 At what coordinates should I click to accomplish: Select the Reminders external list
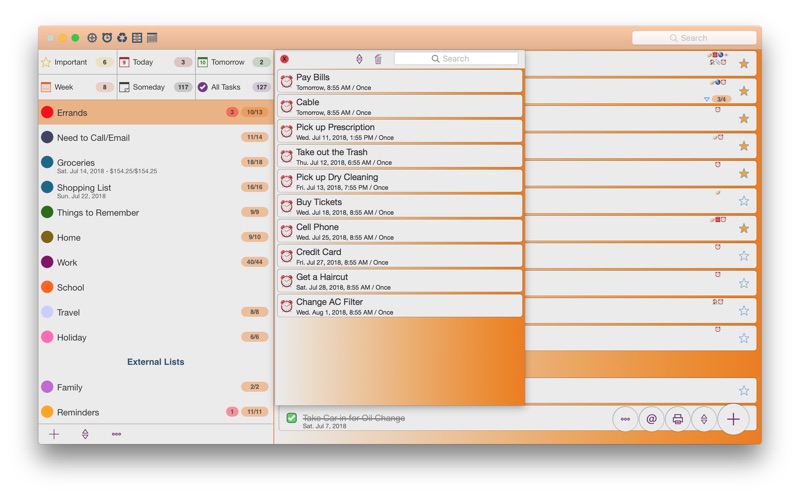pyautogui.click(x=156, y=412)
